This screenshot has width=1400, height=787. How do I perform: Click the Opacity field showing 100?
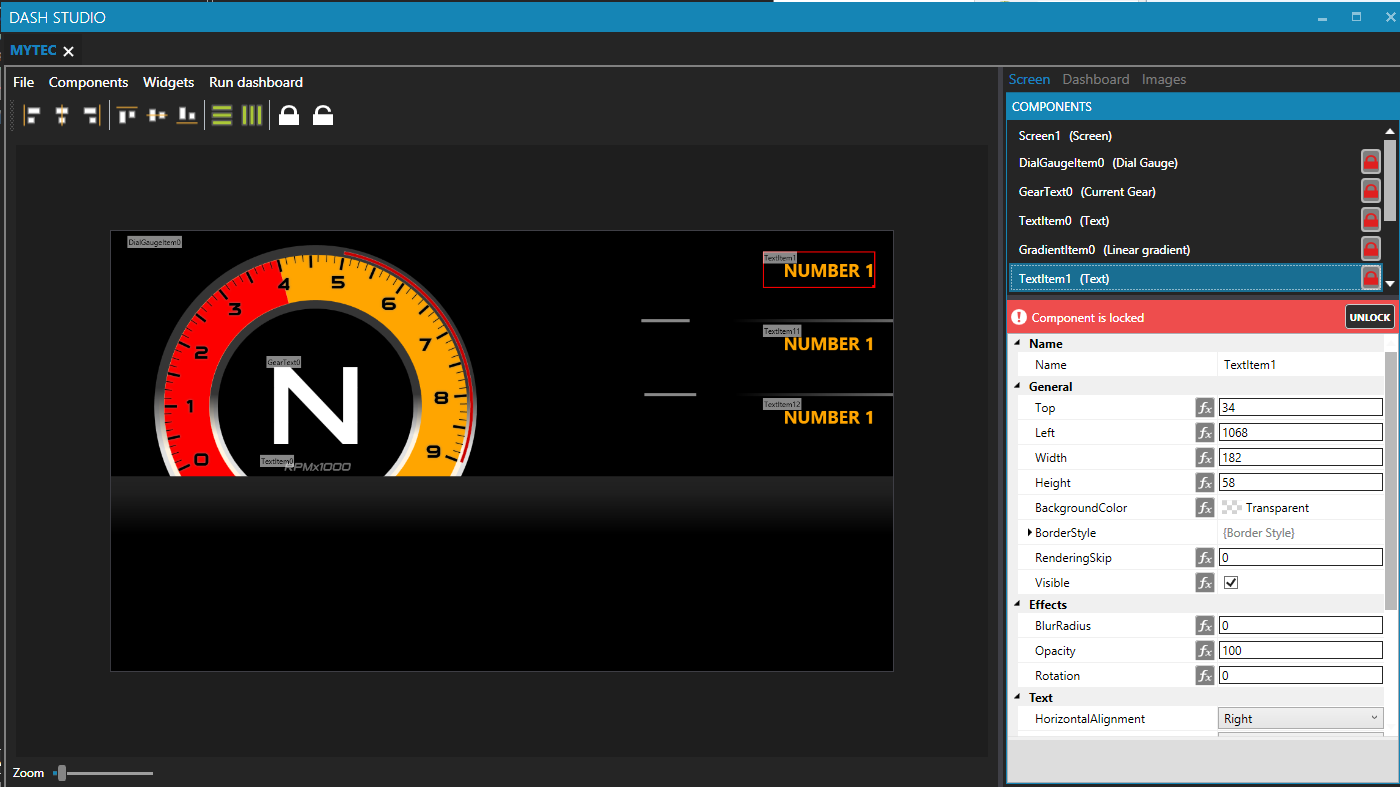tap(1300, 651)
